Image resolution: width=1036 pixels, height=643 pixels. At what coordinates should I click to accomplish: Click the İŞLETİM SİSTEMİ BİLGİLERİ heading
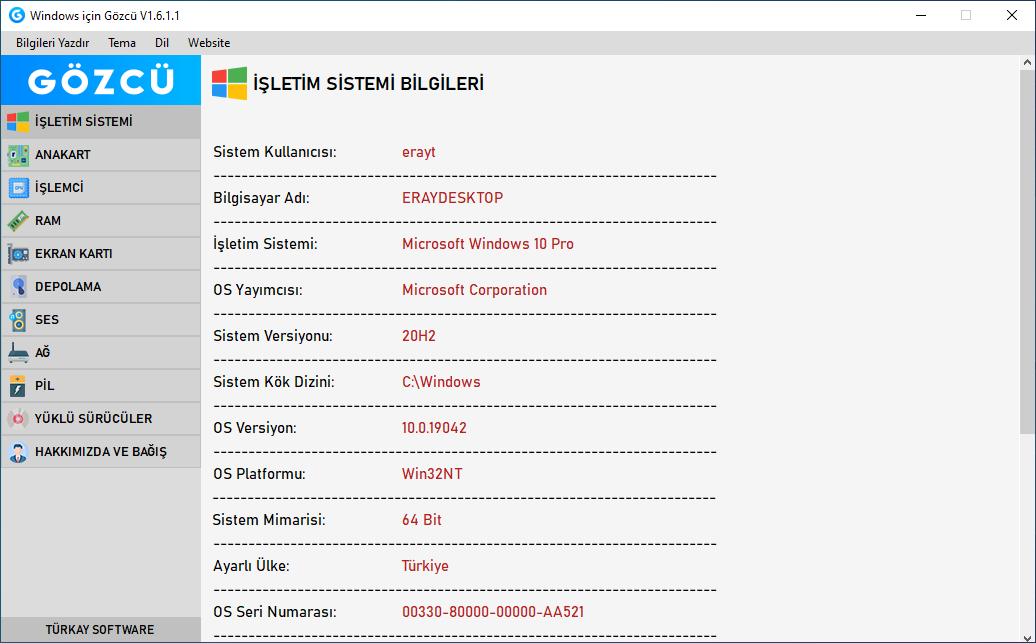pyautogui.click(x=369, y=84)
